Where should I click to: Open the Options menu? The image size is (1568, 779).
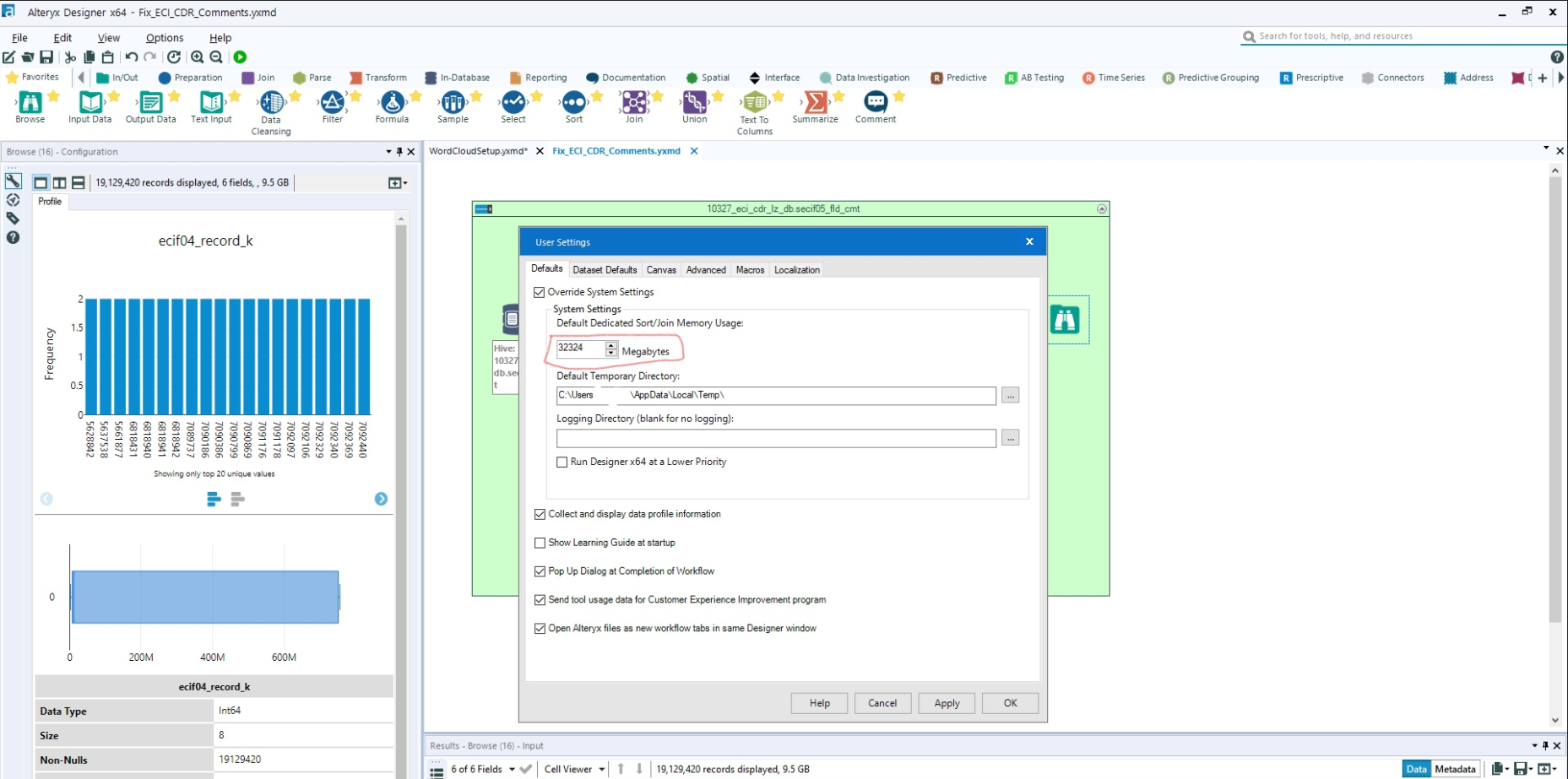pos(164,37)
